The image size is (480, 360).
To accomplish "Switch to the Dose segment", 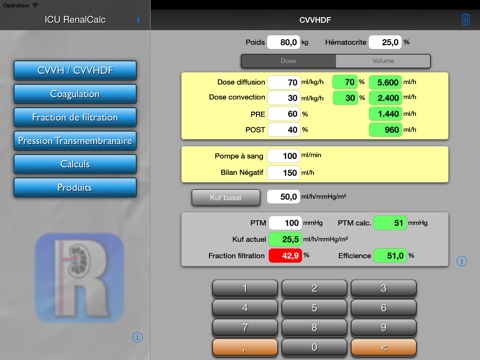I will (288, 61).
